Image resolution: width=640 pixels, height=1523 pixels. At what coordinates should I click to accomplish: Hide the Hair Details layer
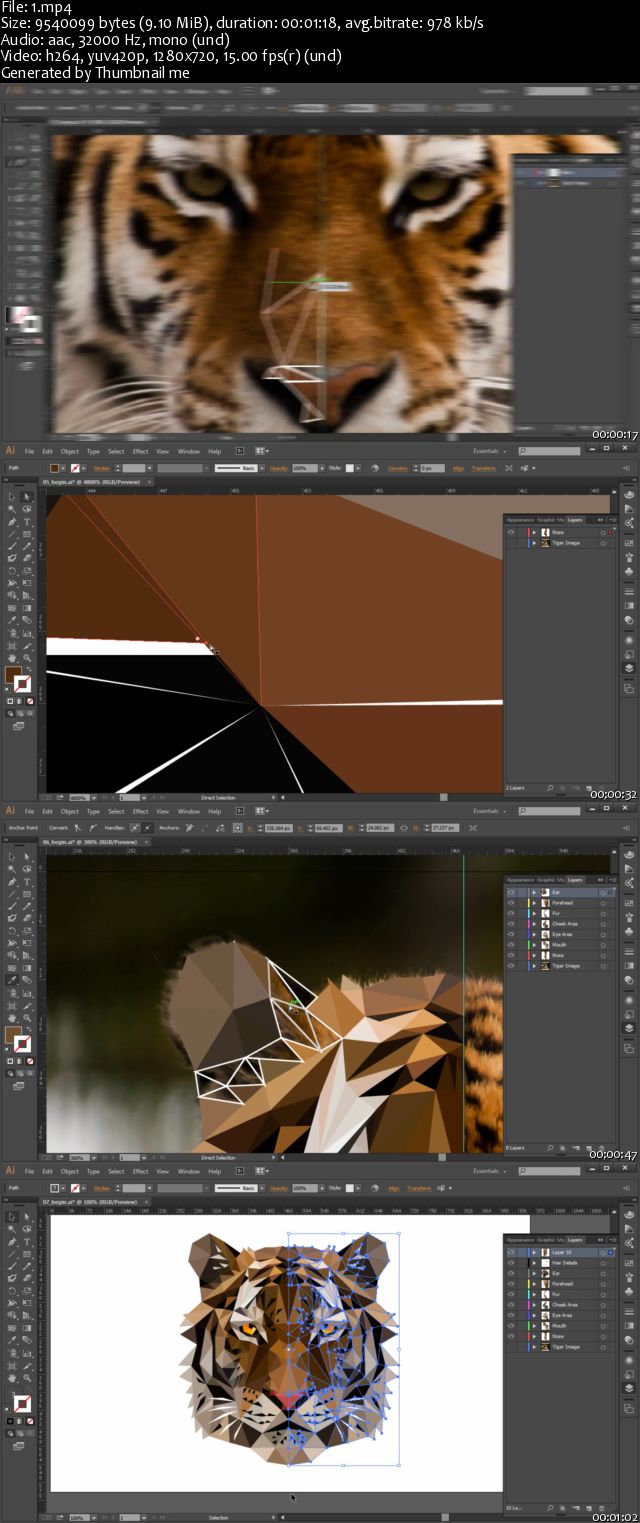pyautogui.click(x=511, y=1263)
